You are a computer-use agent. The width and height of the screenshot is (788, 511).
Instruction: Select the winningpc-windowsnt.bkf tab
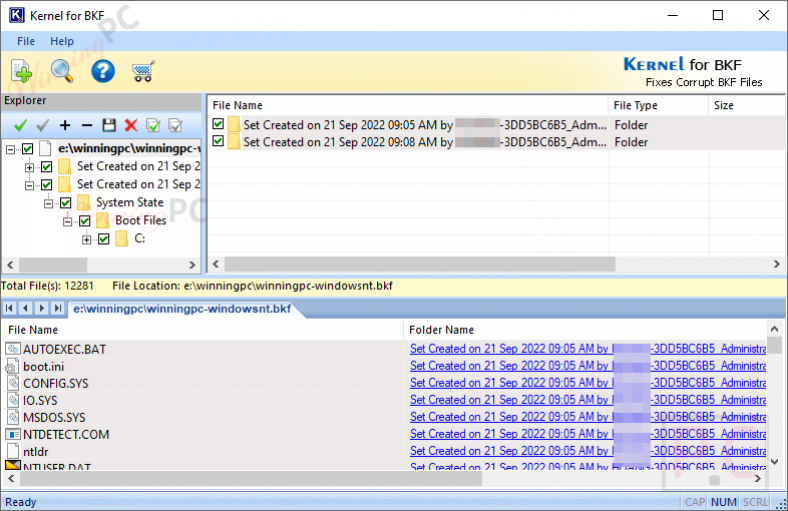[x=182, y=309]
